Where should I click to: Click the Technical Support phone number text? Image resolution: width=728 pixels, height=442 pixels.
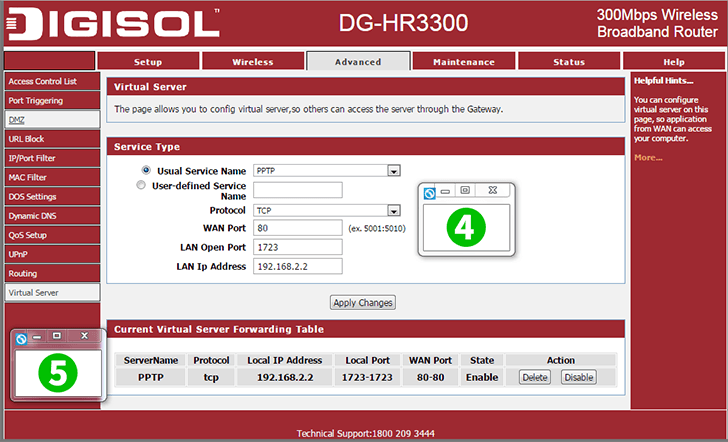(x=366, y=434)
